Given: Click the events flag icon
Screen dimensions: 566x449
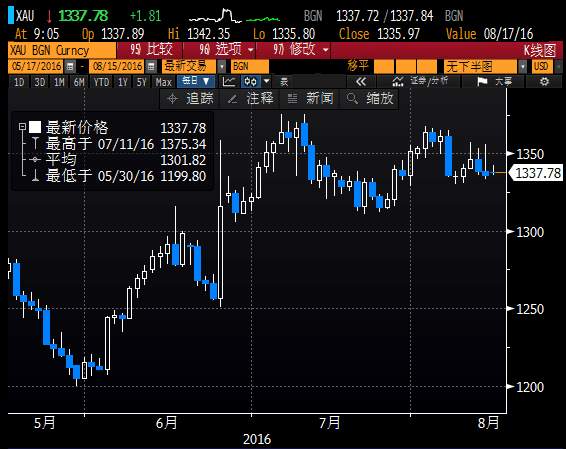Looking at the screenshot, I should pyautogui.click(x=482, y=82).
